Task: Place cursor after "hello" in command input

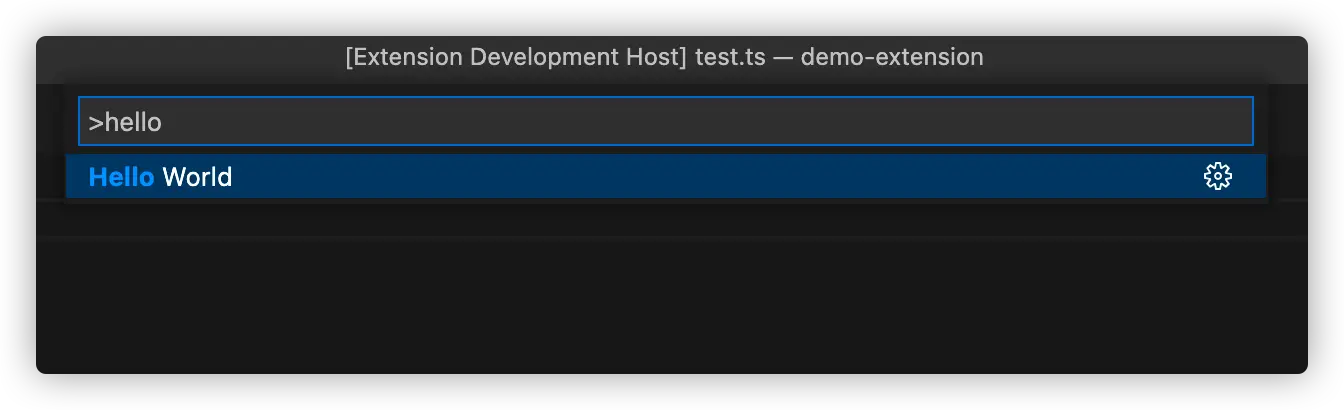Action: click(163, 122)
